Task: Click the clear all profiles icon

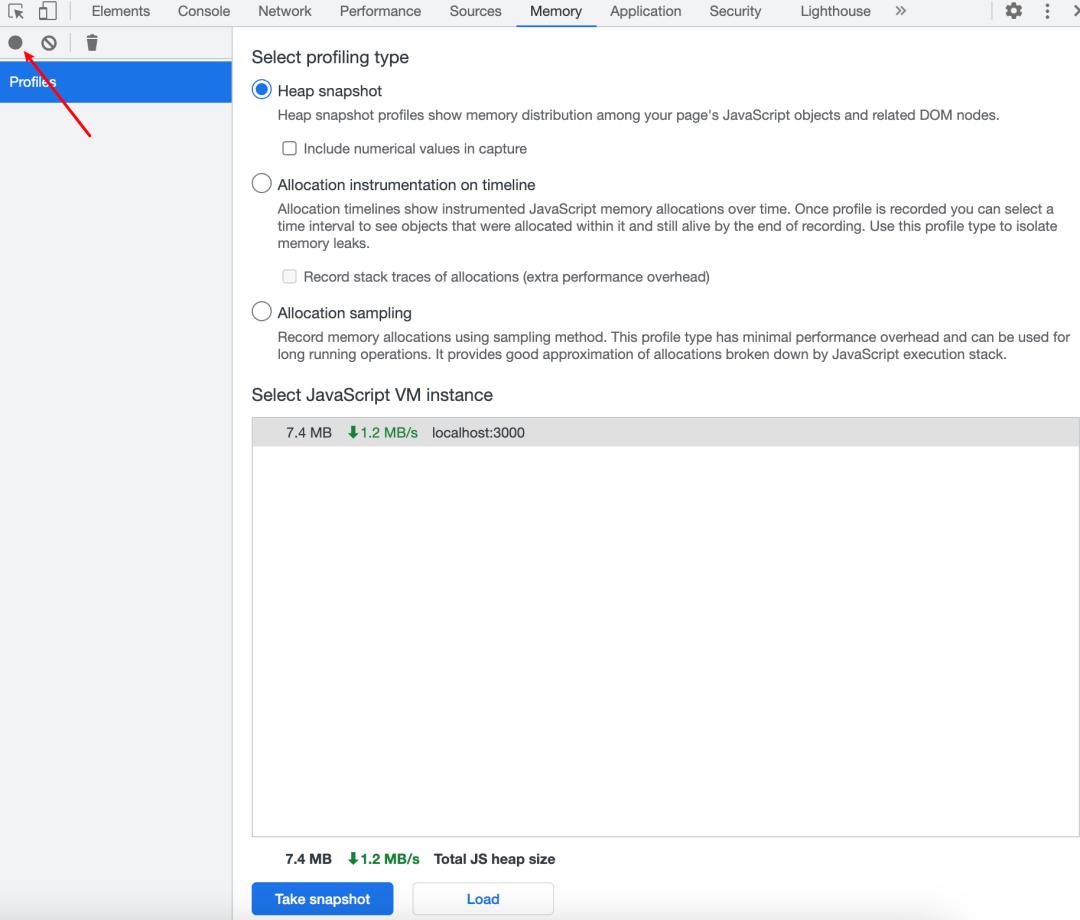Action: pyautogui.click(x=48, y=43)
